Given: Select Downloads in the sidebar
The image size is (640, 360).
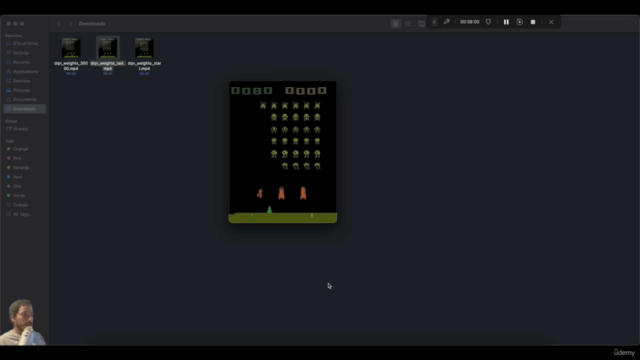Looking at the screenshot, I should [x=24, y=109].
